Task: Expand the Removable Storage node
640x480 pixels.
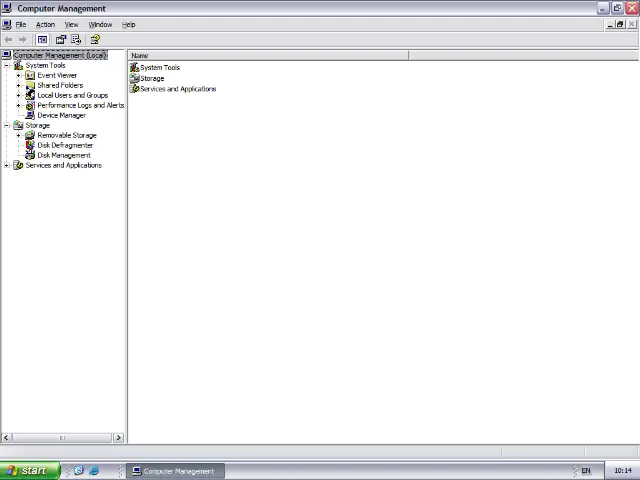Action: [18, 135]
